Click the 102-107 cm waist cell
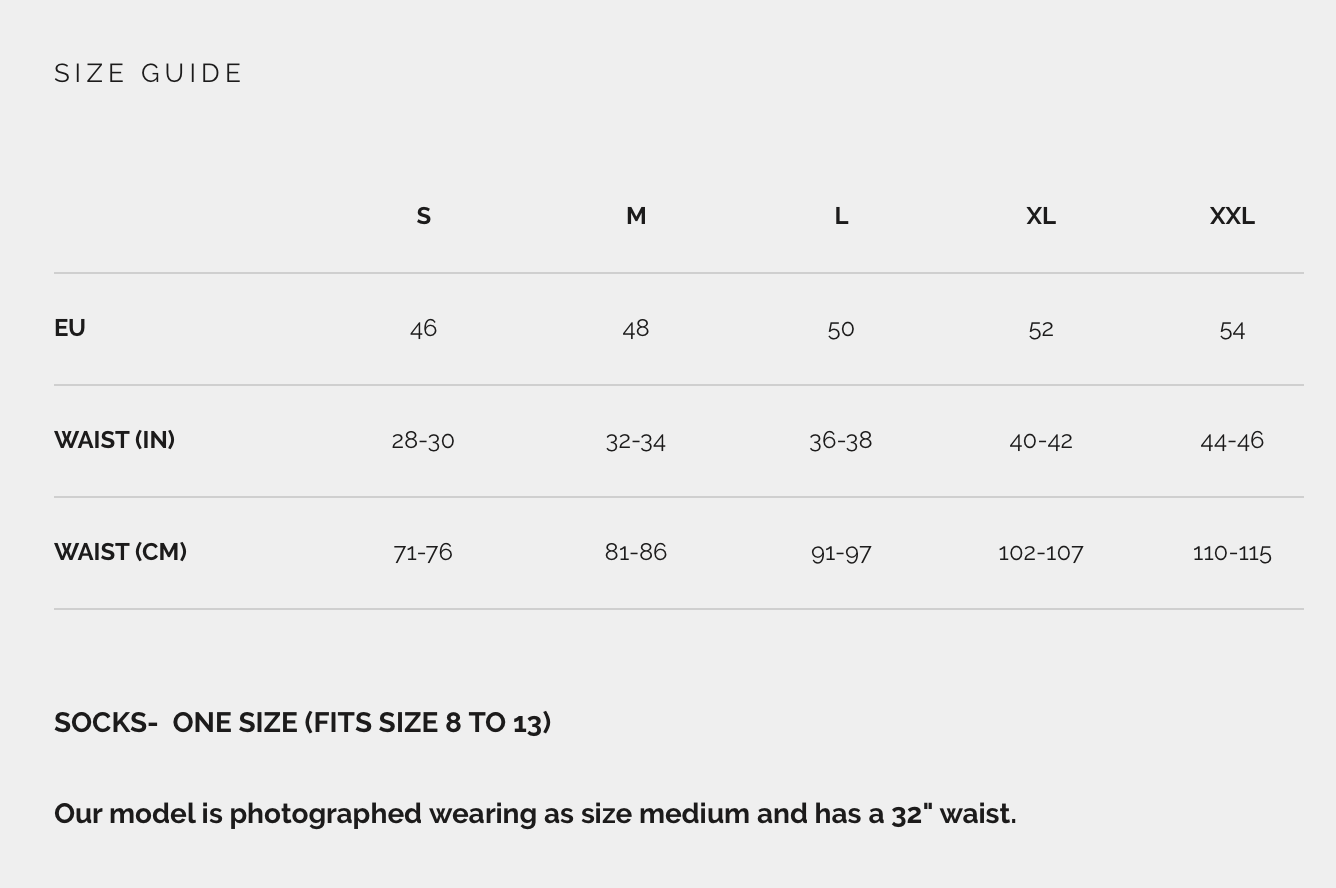 (1041, 552)
